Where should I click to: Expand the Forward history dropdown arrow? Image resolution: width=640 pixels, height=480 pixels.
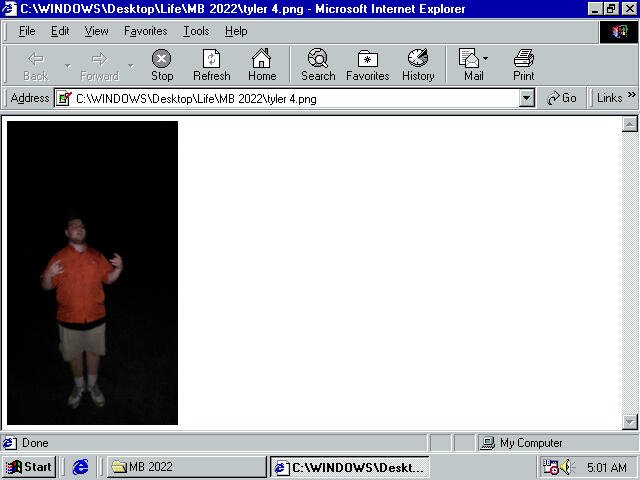coord(131,65)
